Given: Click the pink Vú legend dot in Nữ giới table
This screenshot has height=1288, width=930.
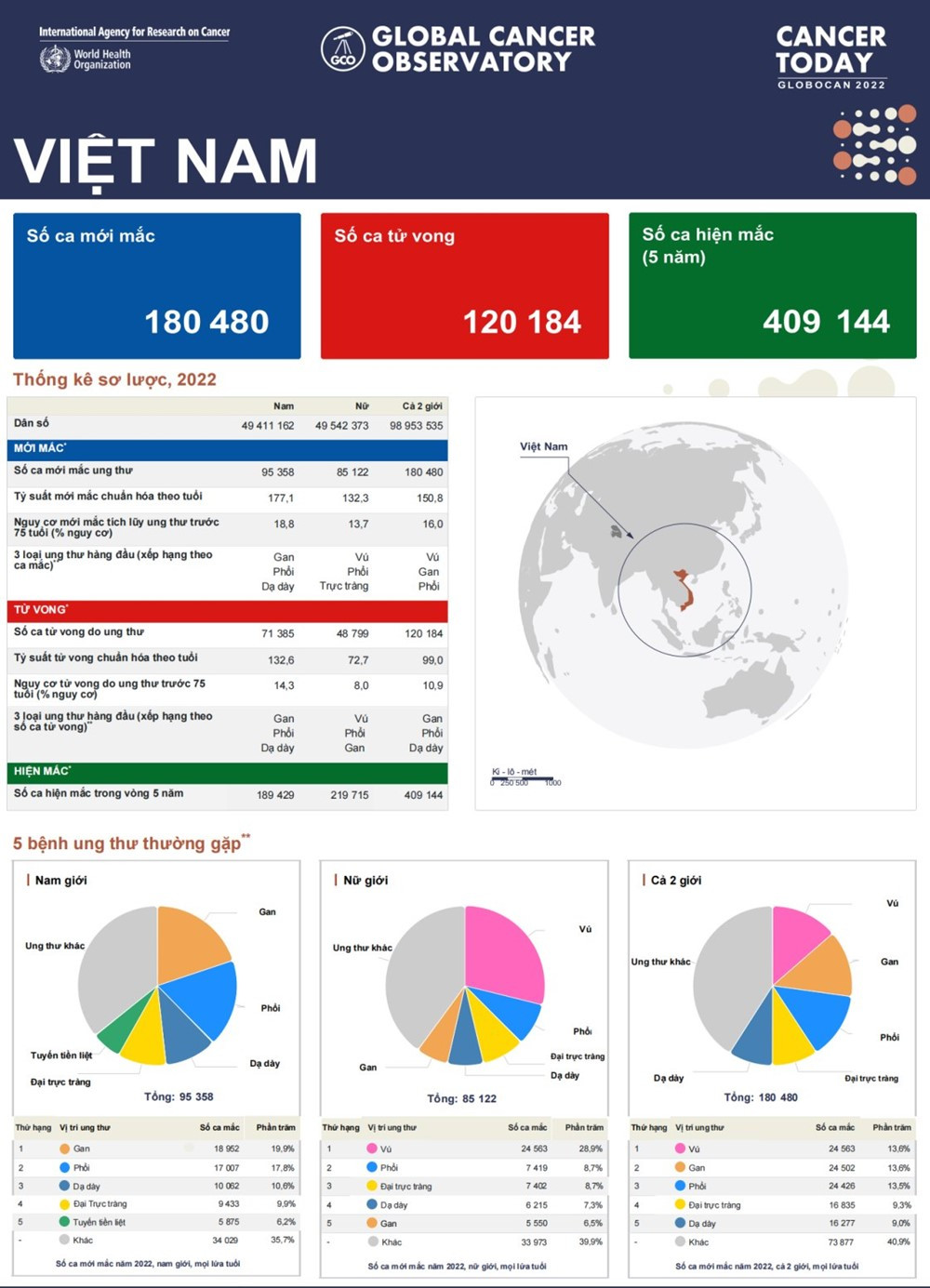Looking at the screenshot, I should tap(372, 1149).
